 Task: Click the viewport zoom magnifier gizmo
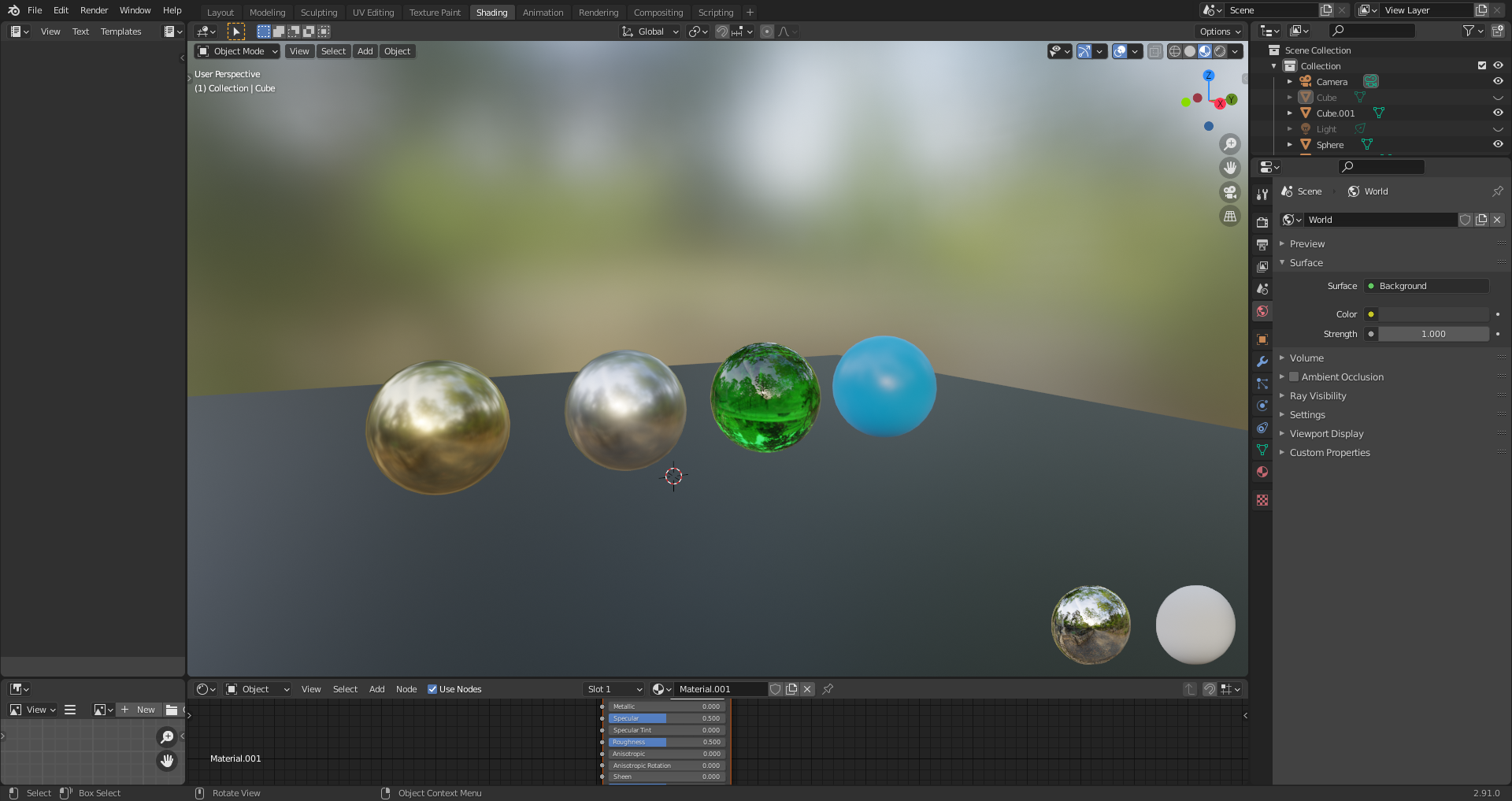[x=1230, y=144]
